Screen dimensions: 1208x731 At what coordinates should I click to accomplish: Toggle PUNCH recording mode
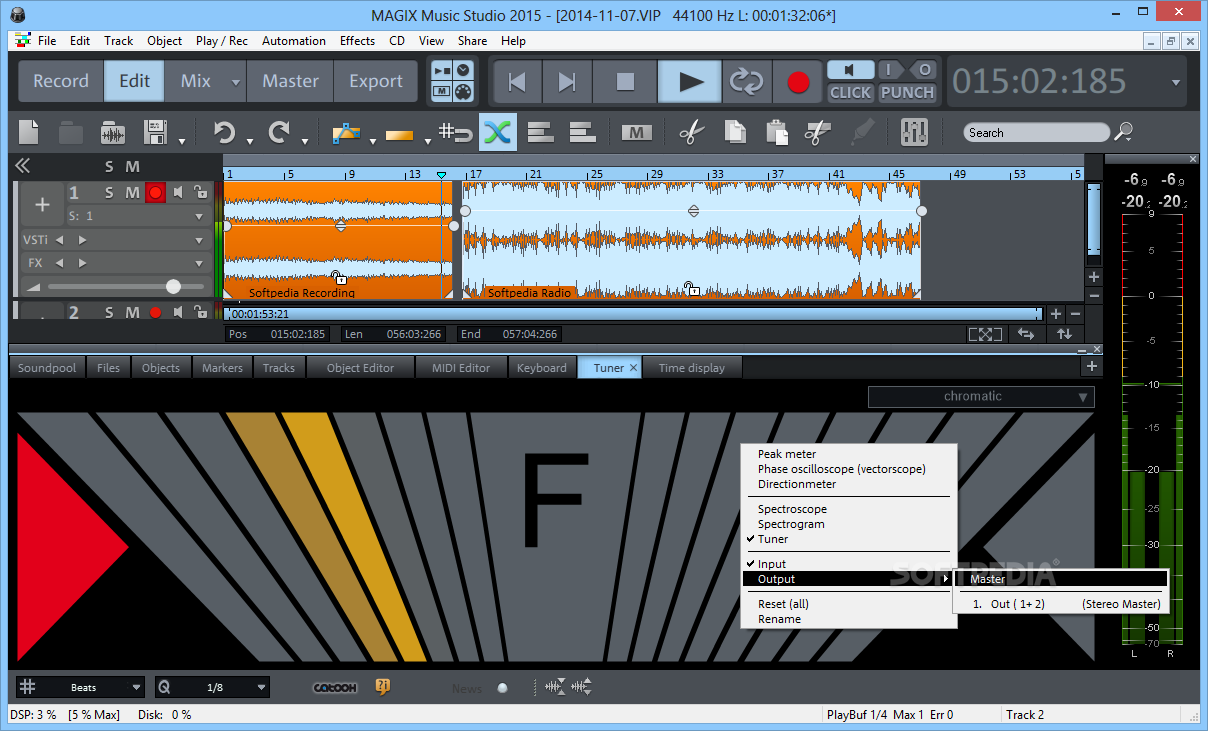(907, 92)
